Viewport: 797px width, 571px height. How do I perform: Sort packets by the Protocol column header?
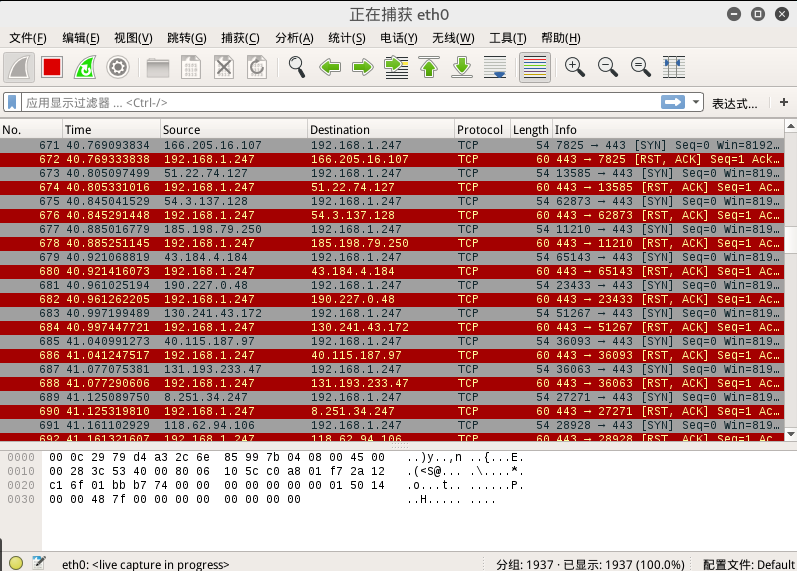click(480, 130)
